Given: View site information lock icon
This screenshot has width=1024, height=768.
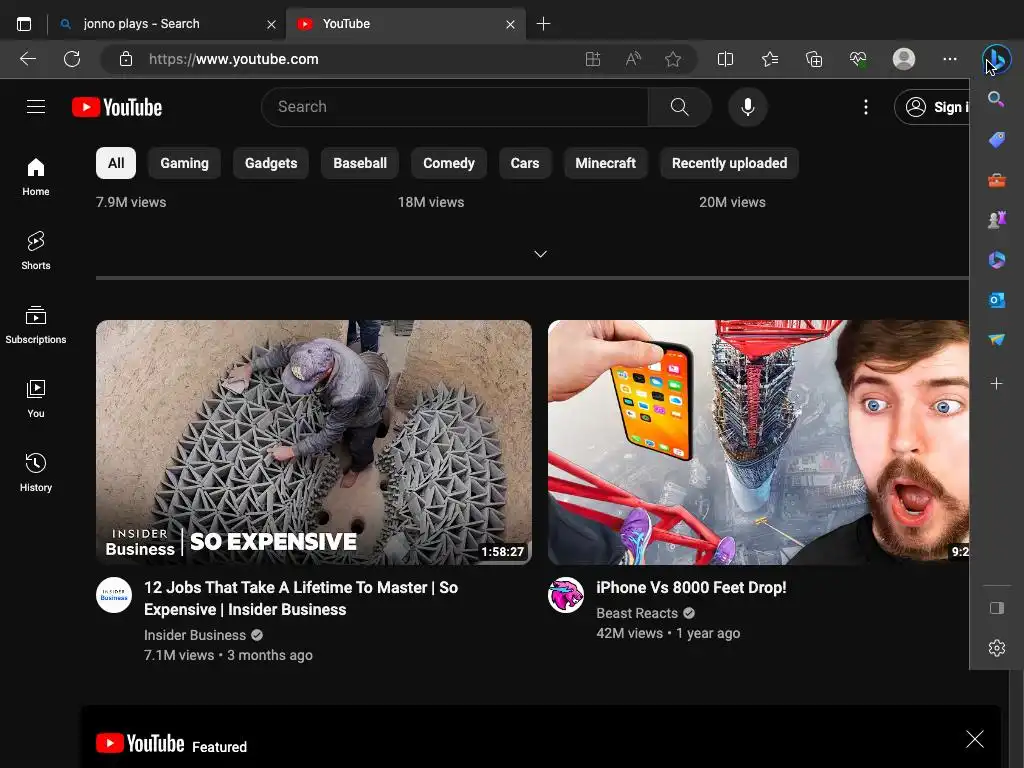Looking at the screenshot, I should tap(126, 59).
